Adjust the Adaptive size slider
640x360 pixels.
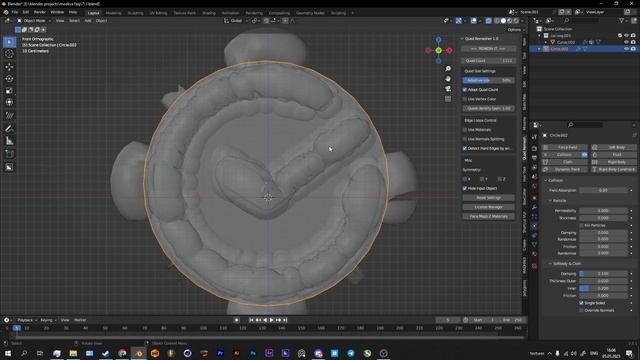(488, 80)
